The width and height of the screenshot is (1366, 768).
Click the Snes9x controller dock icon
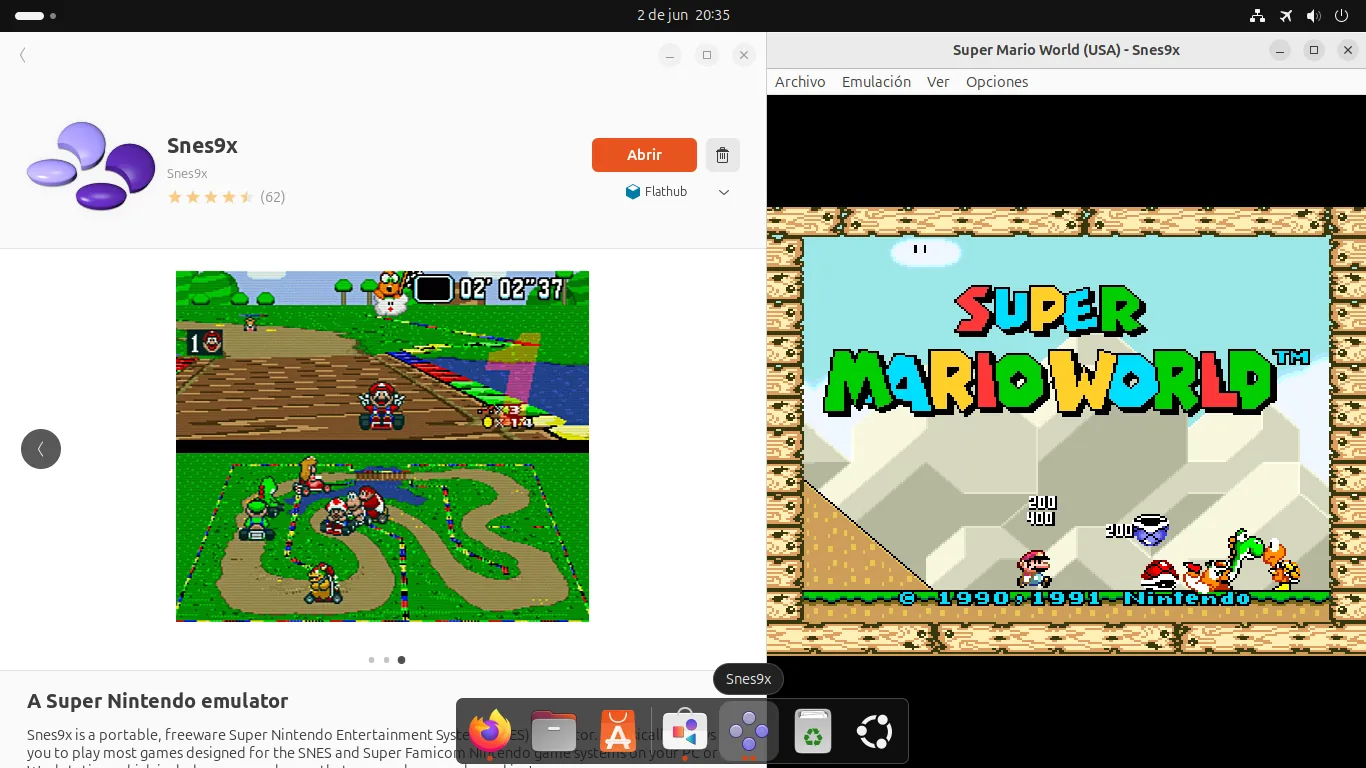pos(748,732)
